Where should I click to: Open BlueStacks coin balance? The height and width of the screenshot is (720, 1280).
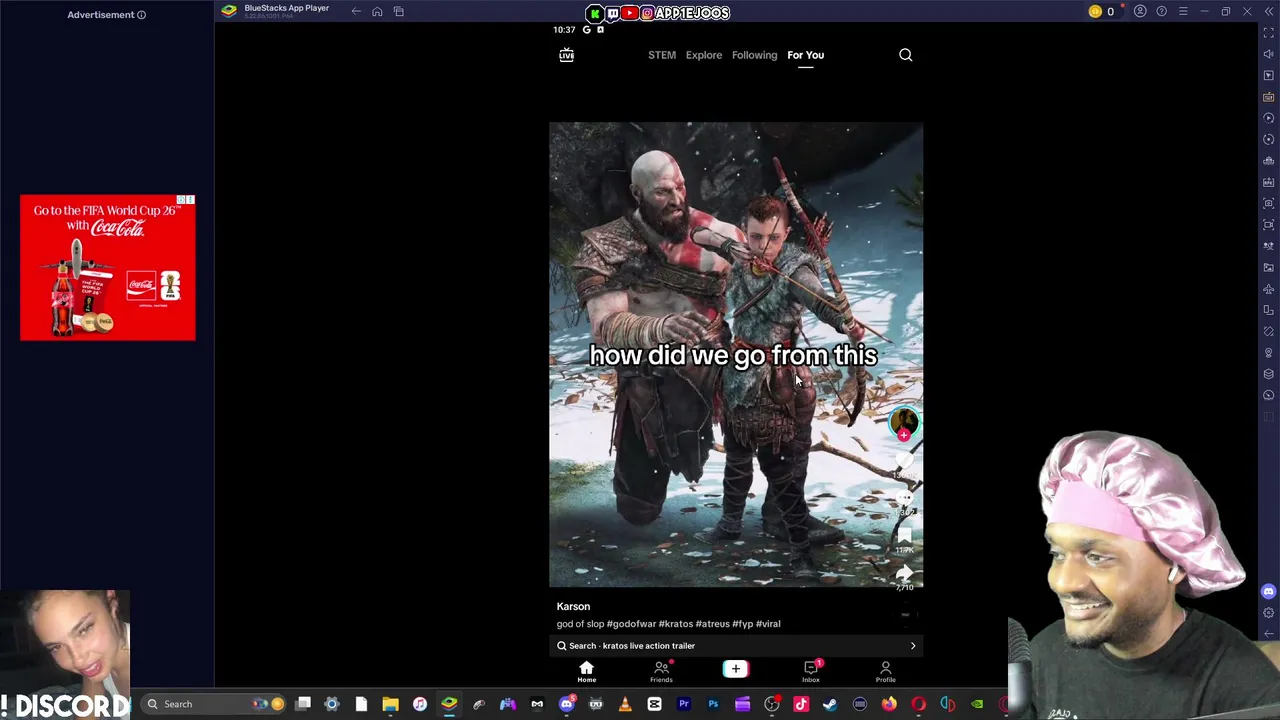coord(1101,12)
